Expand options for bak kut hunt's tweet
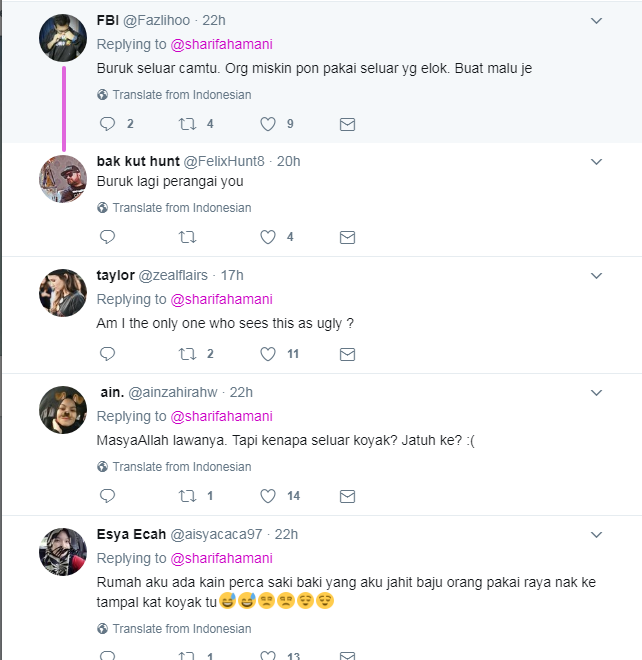Image resolution: width=642 pixels, height=660 pixels. (597, 161)
